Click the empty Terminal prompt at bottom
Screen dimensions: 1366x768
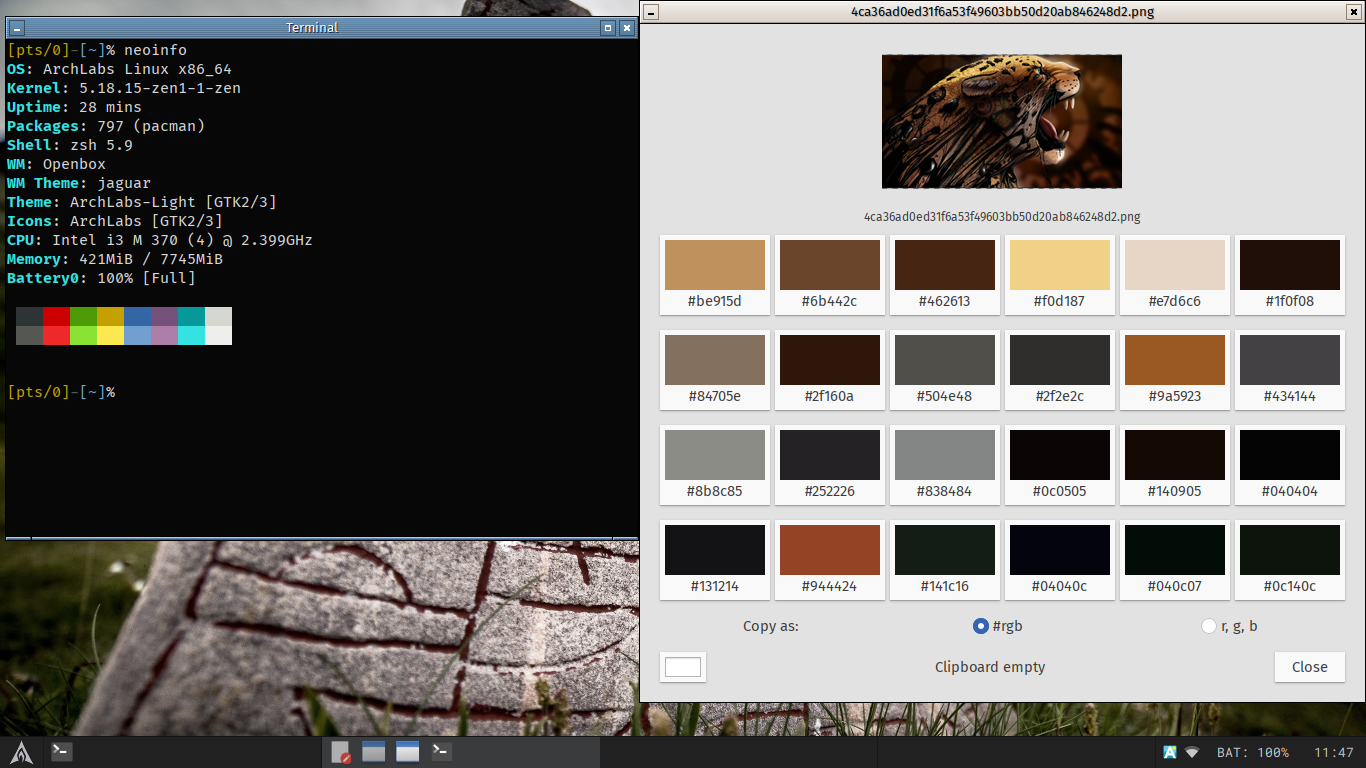coord(61,392)
